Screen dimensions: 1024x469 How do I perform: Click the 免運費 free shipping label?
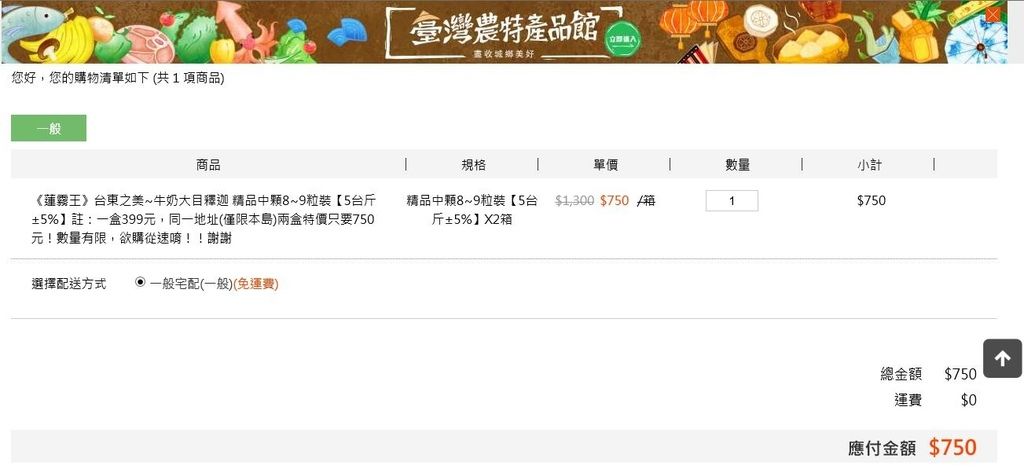(x=256, y=284)
